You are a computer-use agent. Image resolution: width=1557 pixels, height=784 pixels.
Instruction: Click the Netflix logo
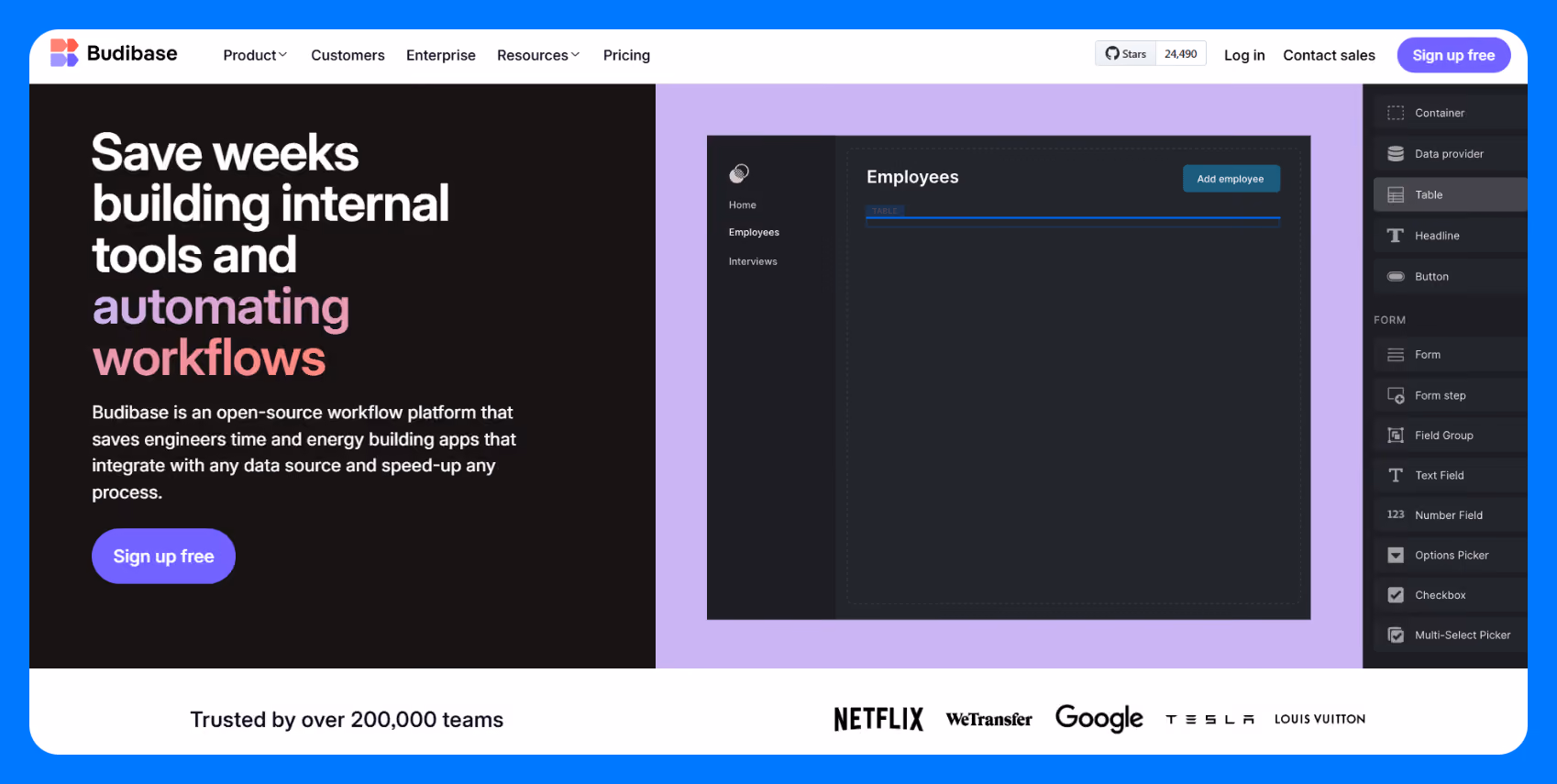878,719
